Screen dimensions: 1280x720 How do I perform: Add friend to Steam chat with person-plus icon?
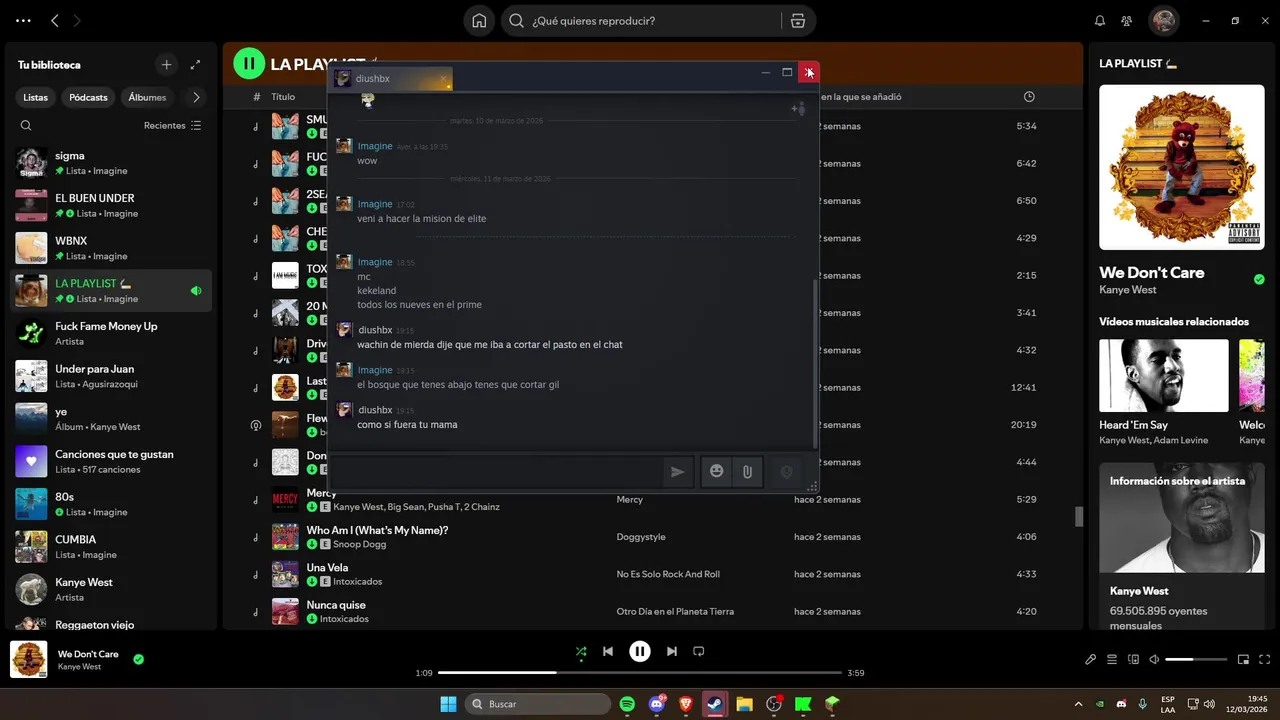[x=798, y=108]
